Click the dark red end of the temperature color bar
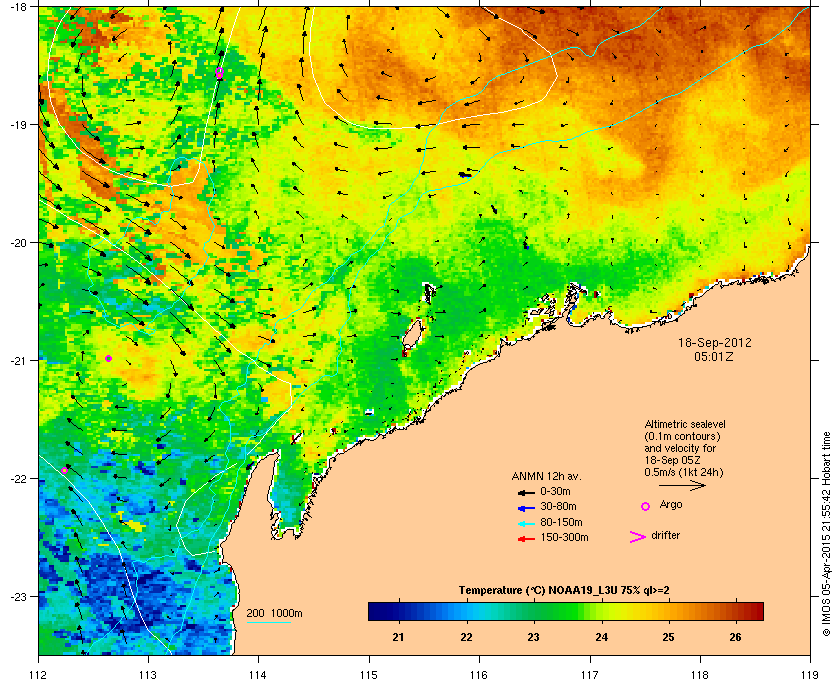Viewport: 840px width, 680px height. (x=758, y=611)
